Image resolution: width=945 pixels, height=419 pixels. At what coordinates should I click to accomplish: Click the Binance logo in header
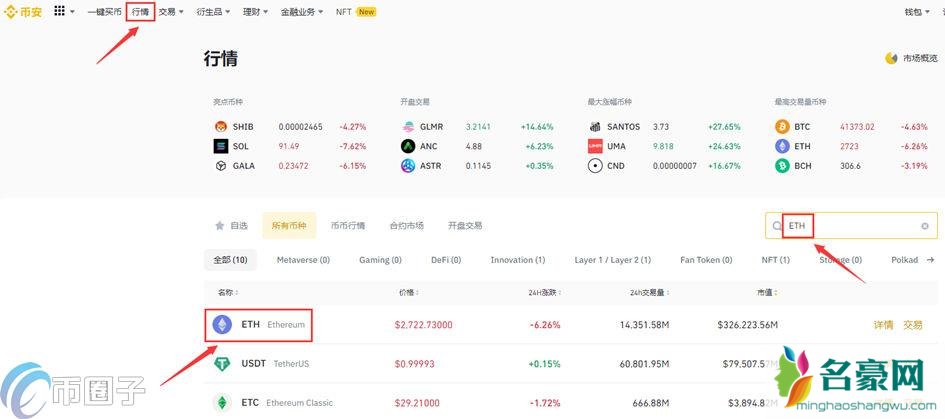[24, 12]
